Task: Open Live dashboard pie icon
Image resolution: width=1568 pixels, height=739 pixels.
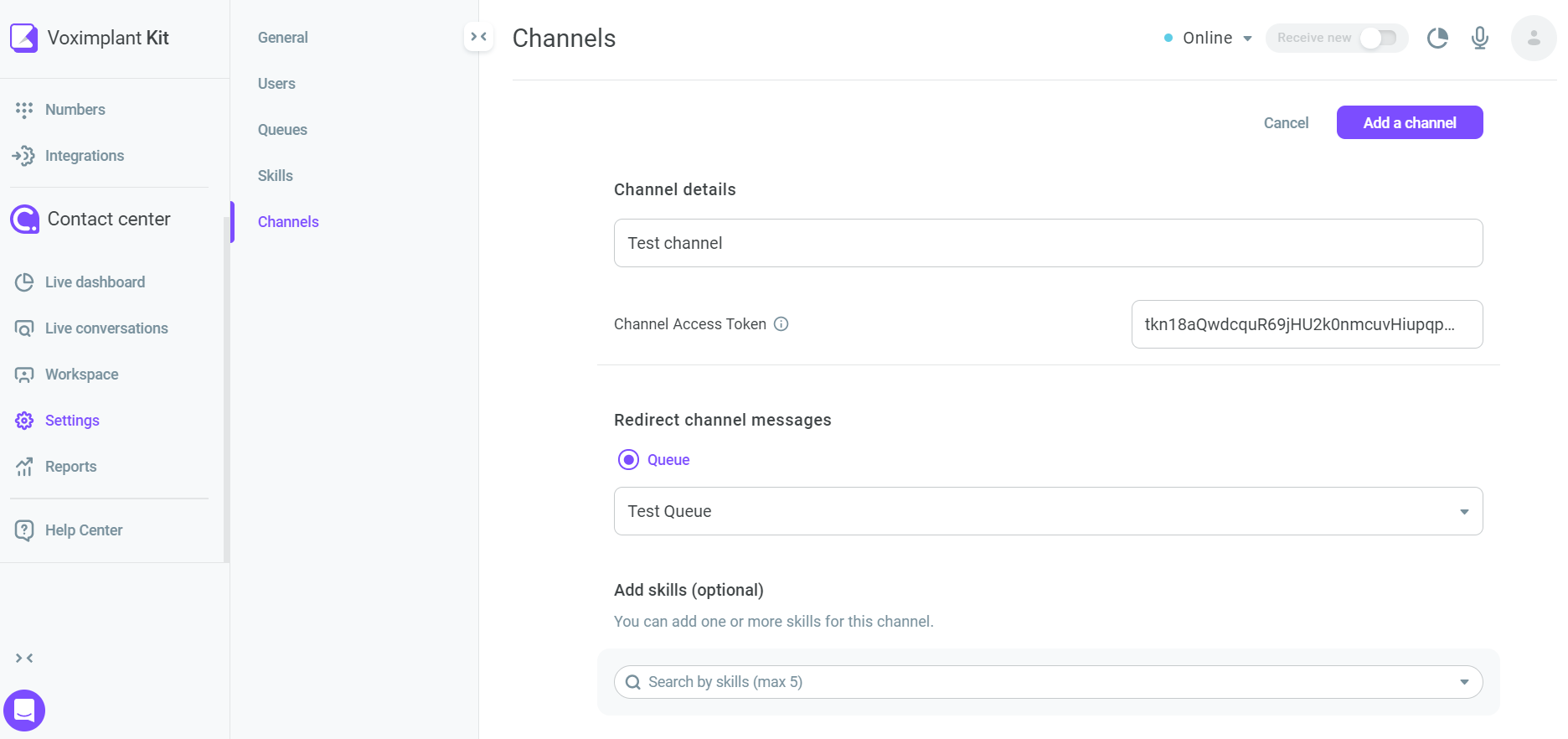Action: pyautogui.click(x=24, y=282)
